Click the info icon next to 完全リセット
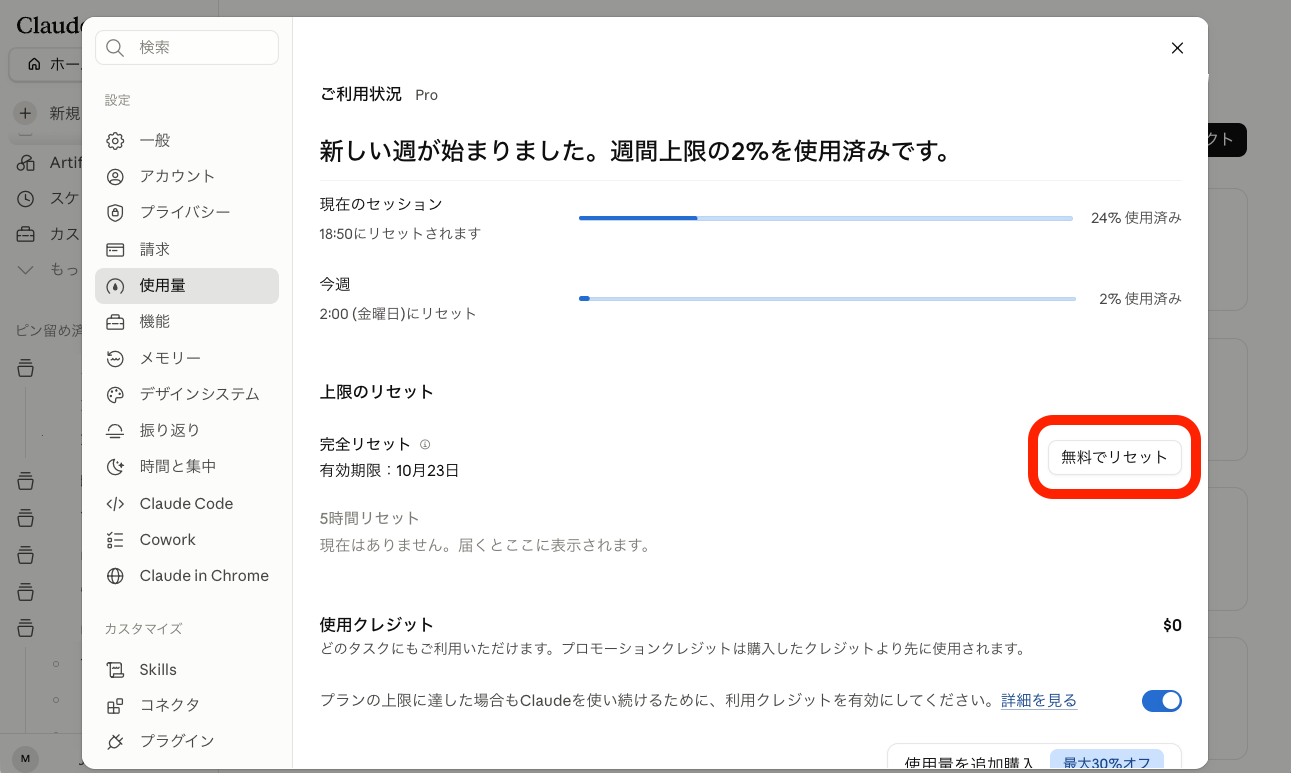 425,444
